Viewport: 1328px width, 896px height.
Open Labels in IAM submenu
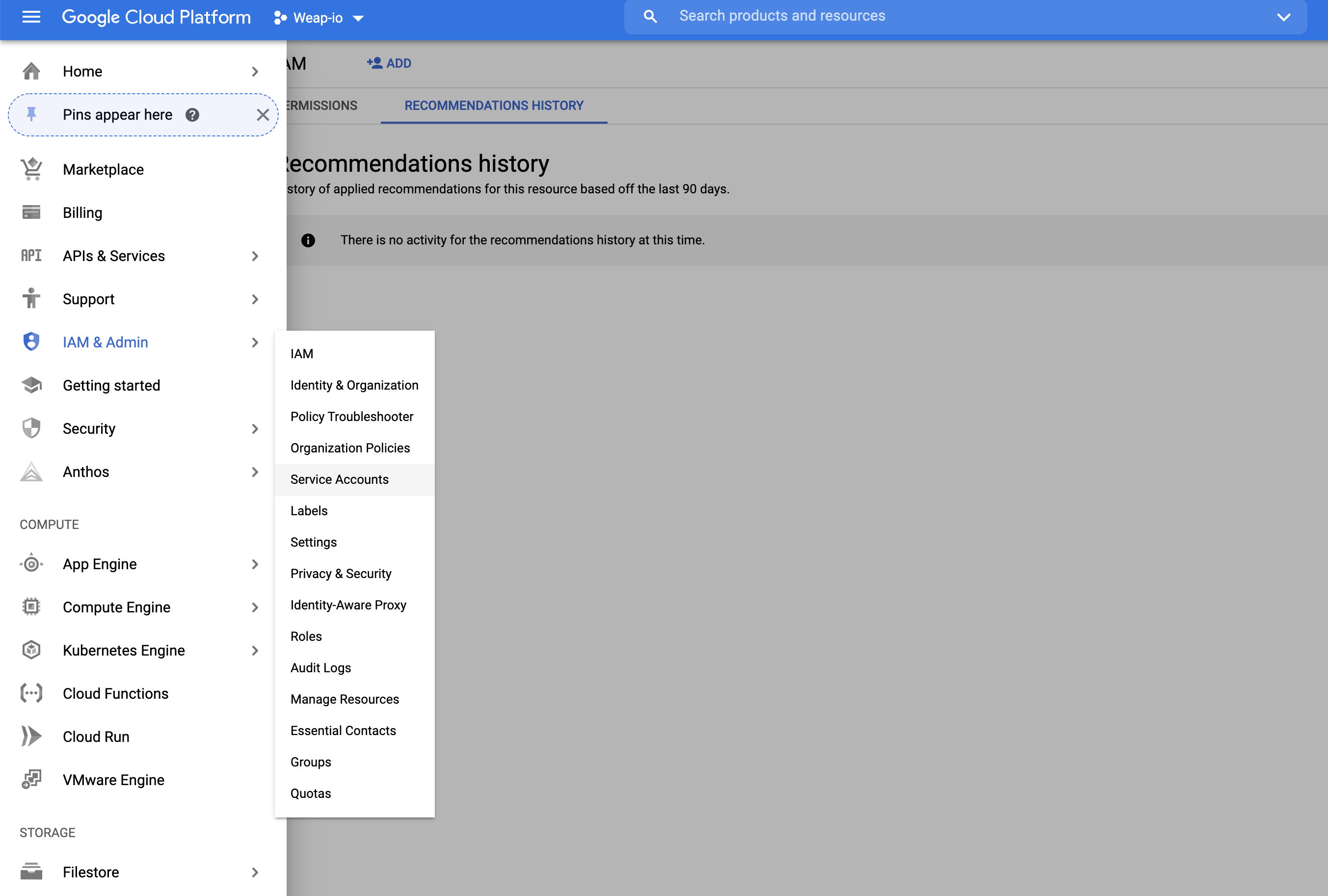coord(354,511)
